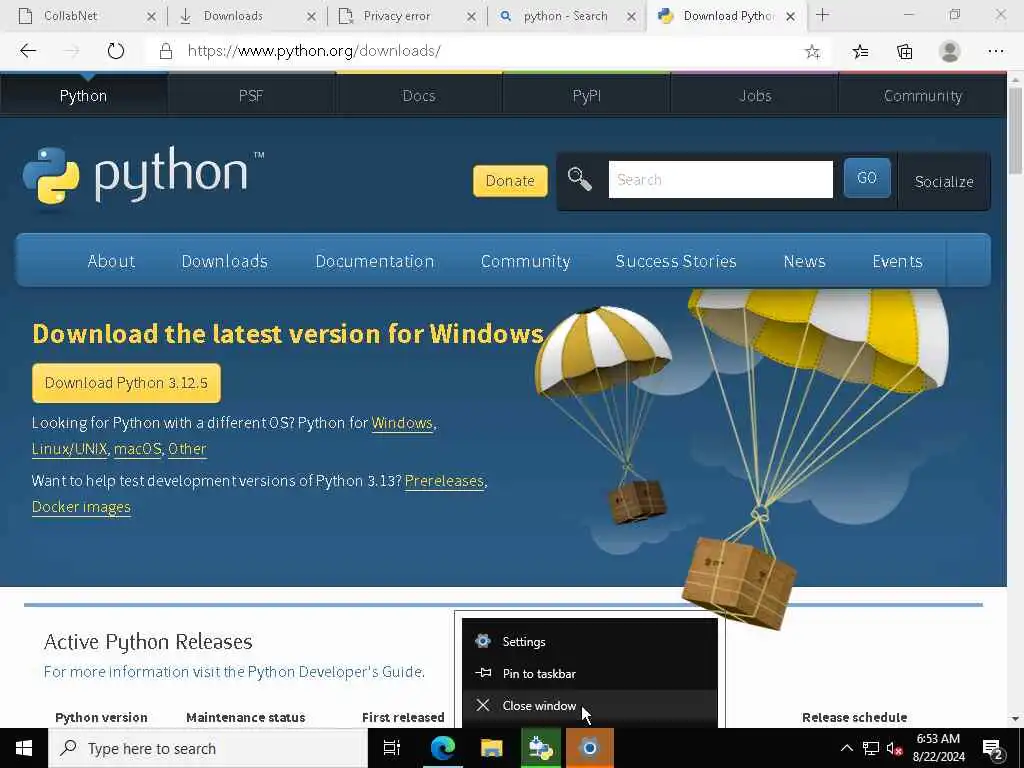Open the Community menu in blue navbar
Image resolution: width=1024 pixels, height=768 pixels.
pyautogui.click(x=525, y=261)
